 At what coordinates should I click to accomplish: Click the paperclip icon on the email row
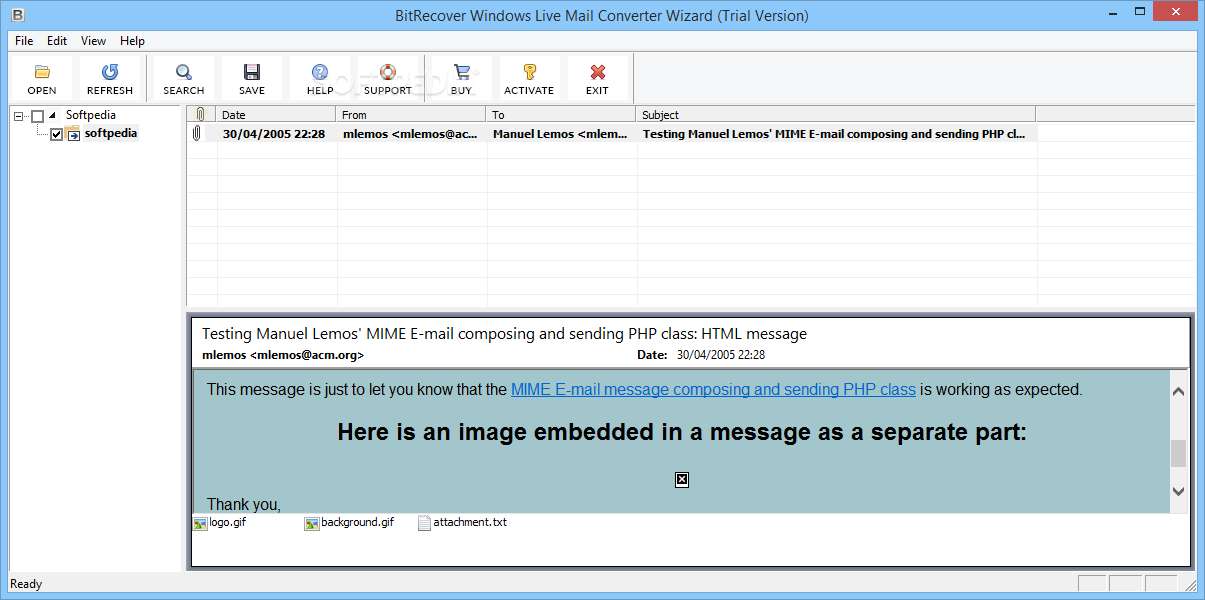click(198, 133)
